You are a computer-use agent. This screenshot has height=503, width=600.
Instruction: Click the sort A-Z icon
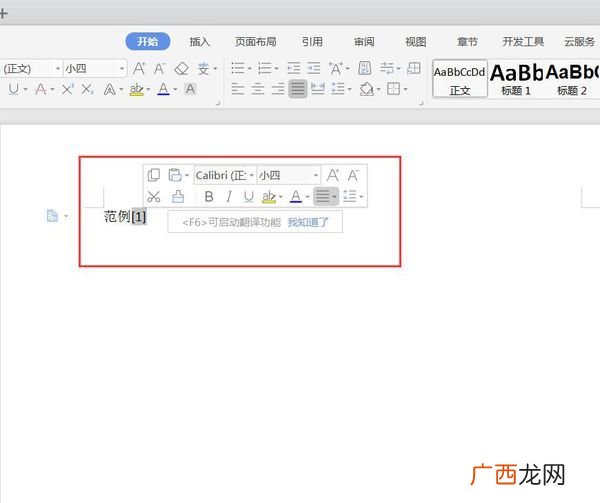click(365, 68)
